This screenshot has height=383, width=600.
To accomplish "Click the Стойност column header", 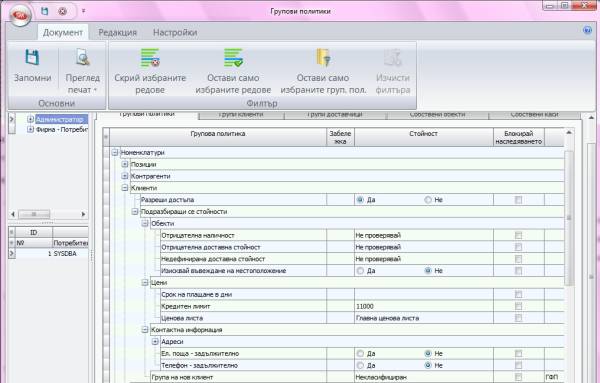I will pyautogui.click(x=424, y=137).
